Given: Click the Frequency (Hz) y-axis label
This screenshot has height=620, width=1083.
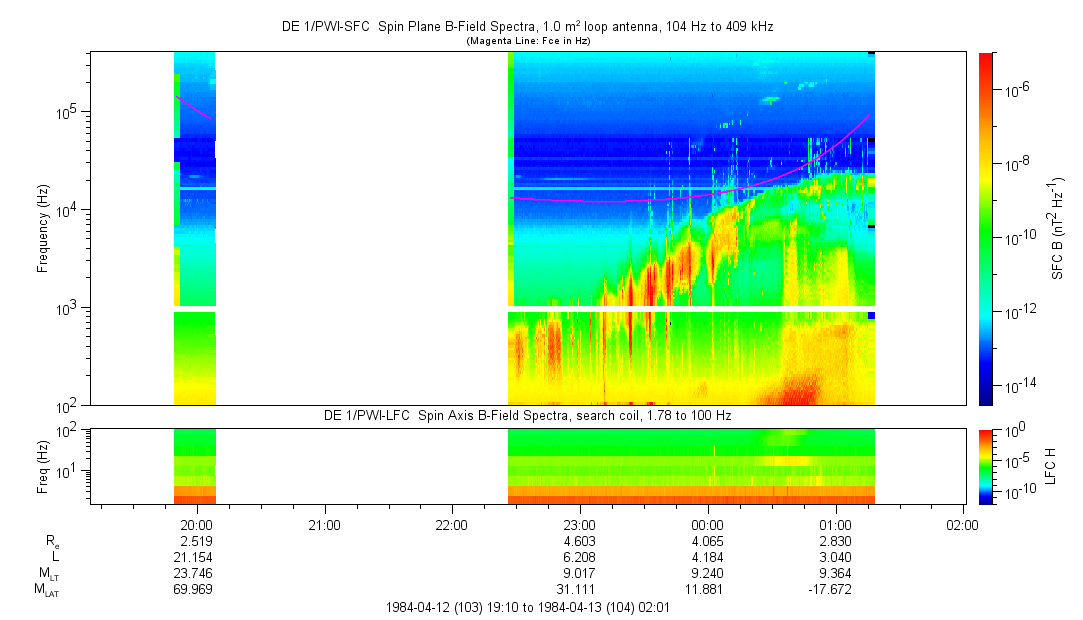Looking at the screenshot, I should [x=43, y=229].
